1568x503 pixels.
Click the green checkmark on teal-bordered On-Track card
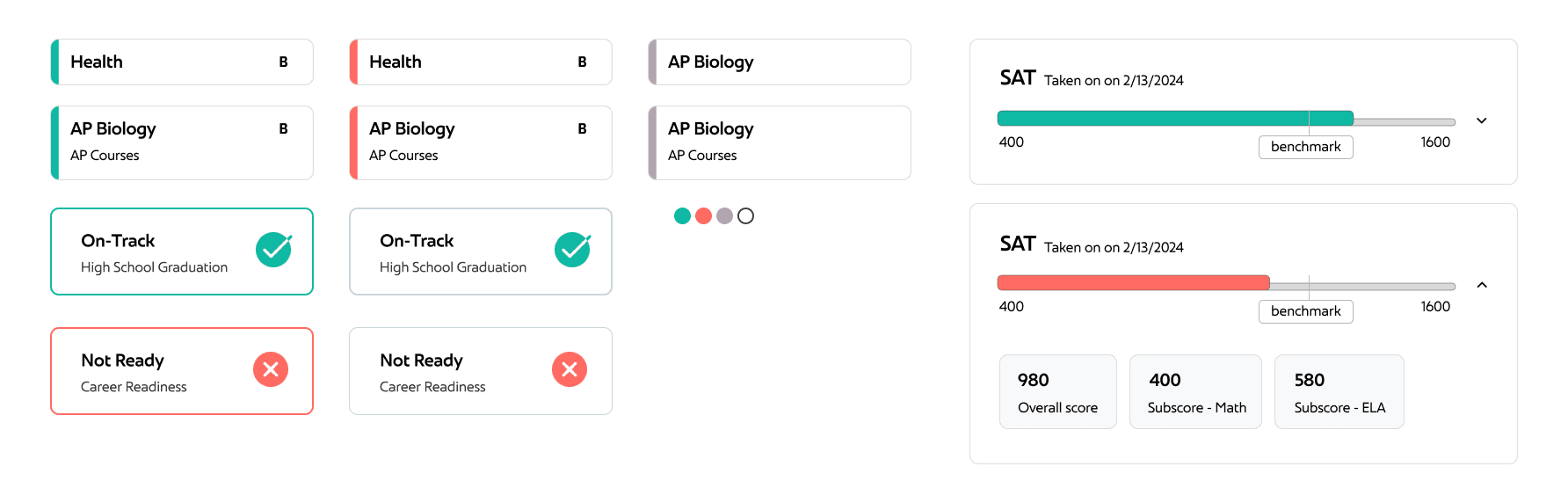click(x=273, y=250)
